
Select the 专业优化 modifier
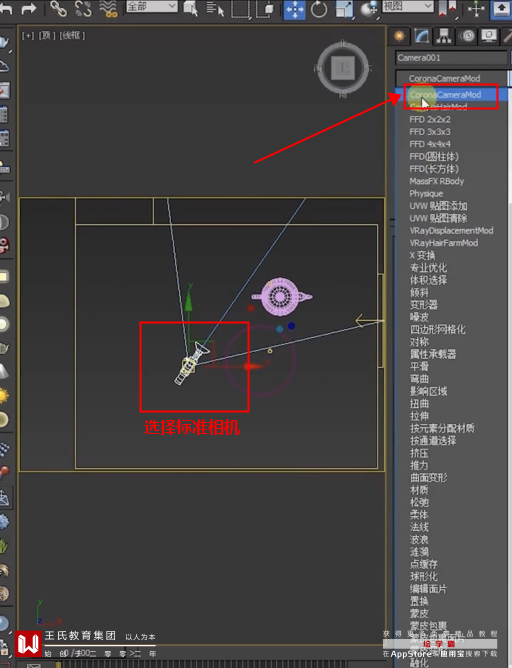[x=428, y=268]
